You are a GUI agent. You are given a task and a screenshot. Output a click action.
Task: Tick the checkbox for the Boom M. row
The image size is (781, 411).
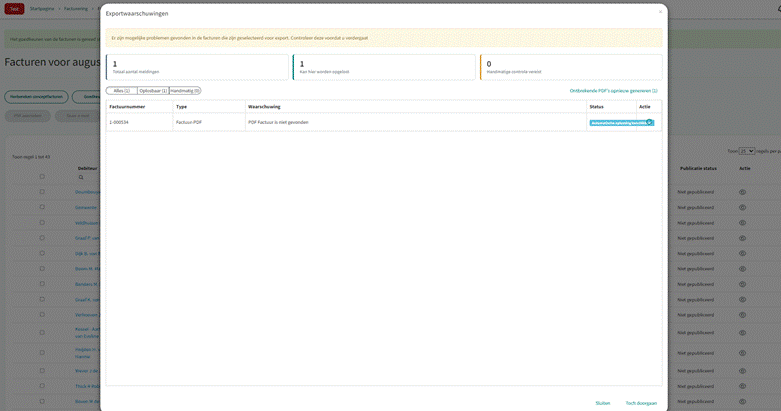pyautogui.click(x=42, y=269)
